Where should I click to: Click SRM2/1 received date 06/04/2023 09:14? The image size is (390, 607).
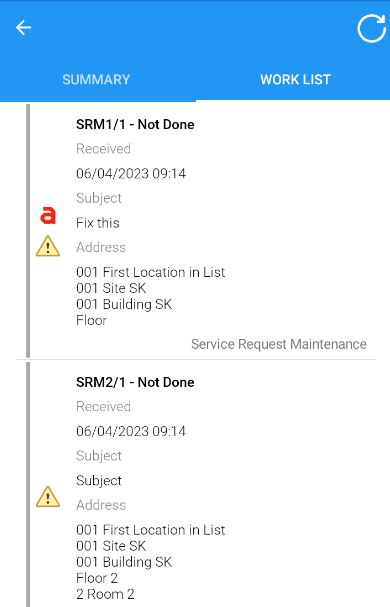click(x=131, y=431)
